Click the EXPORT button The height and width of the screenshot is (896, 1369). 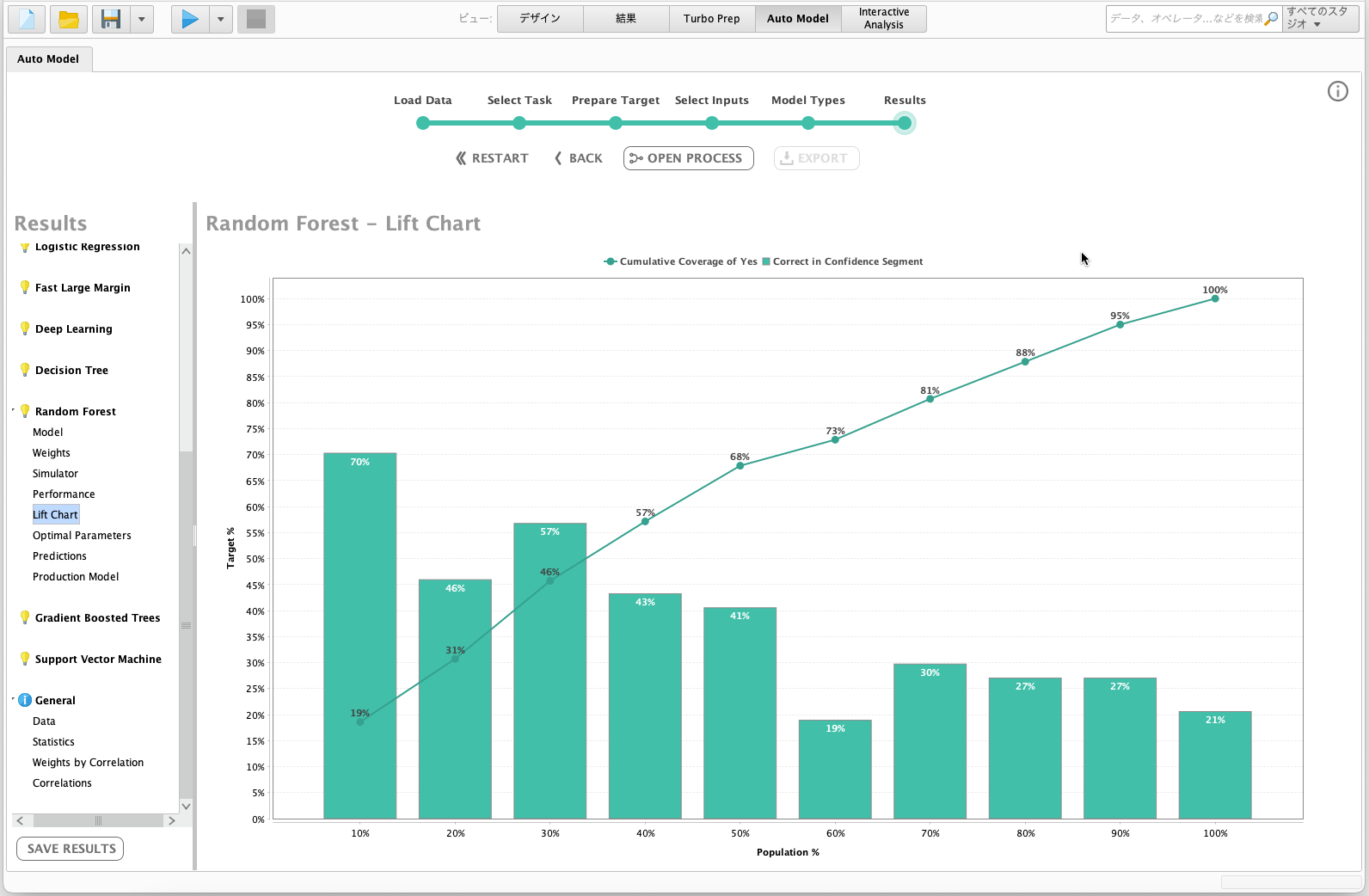click(x=817, y=158)
